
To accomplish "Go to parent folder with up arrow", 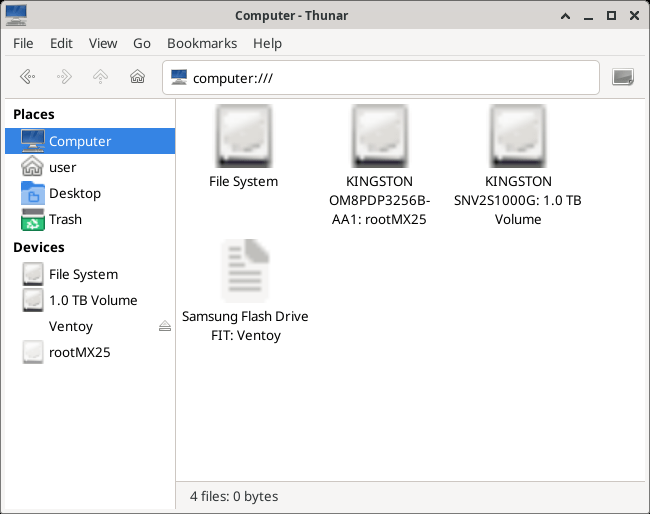I will [100, 77].
